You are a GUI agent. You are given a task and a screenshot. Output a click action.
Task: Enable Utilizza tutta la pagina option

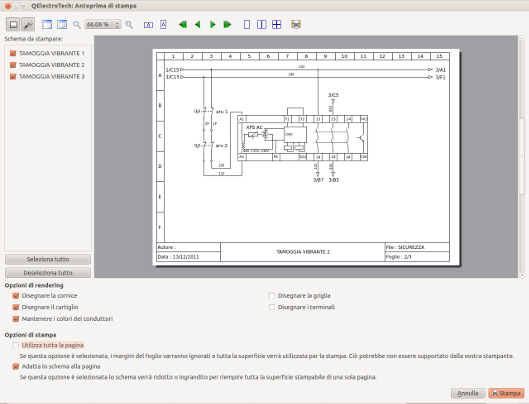coord(16,345)
